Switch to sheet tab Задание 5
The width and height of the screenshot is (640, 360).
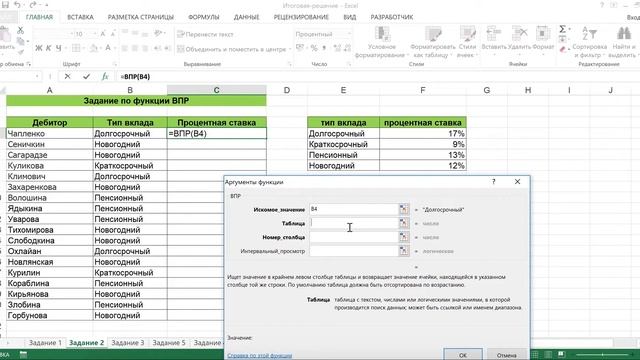click(169, 343)
